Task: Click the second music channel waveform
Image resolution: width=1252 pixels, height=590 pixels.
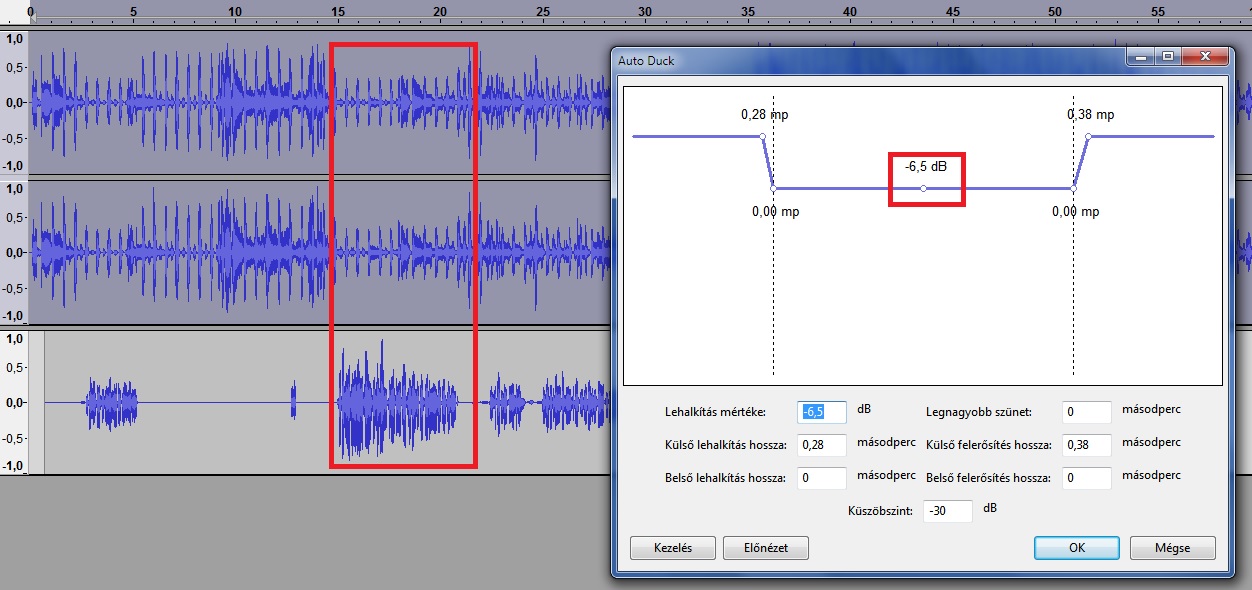Action: tap(320, 252)
